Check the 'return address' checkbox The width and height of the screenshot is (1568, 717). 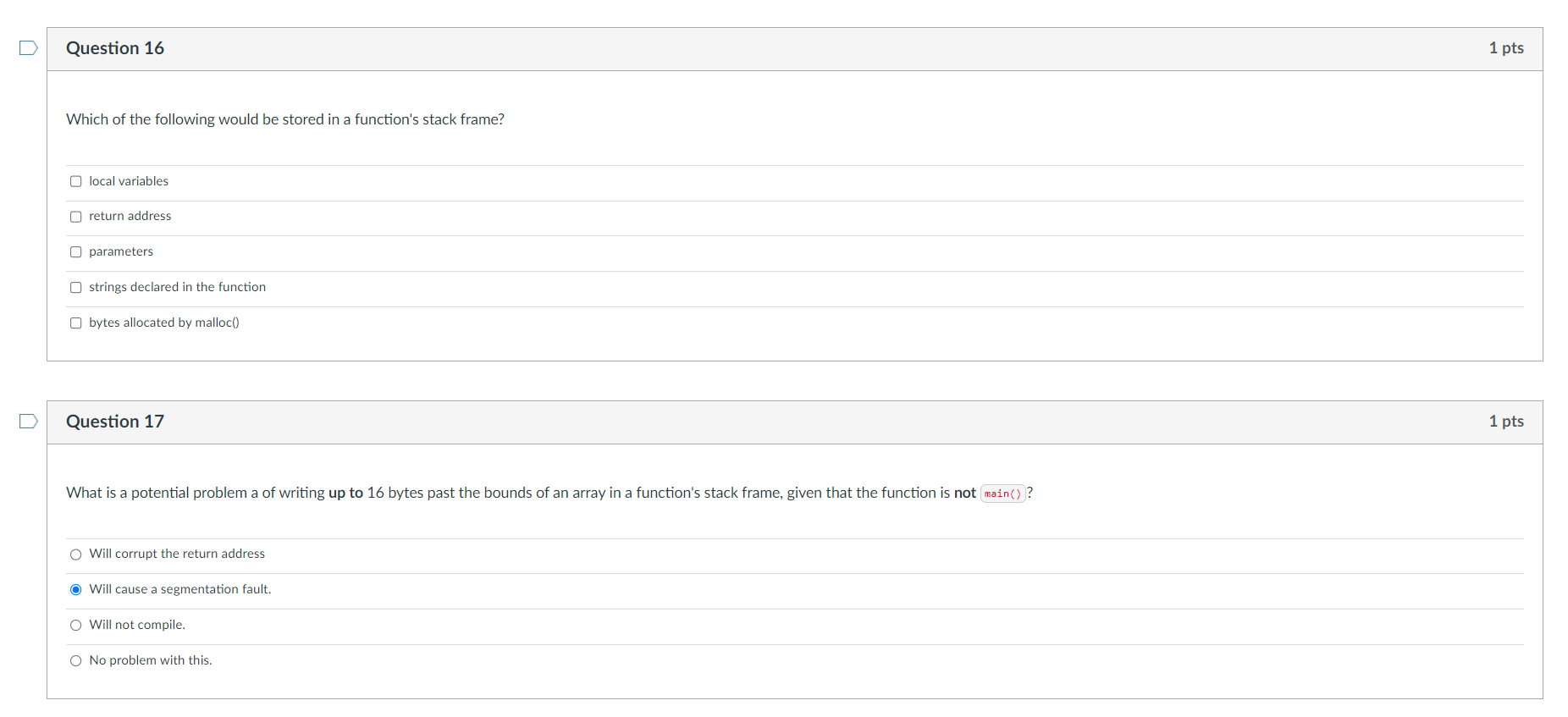point(76,217)
